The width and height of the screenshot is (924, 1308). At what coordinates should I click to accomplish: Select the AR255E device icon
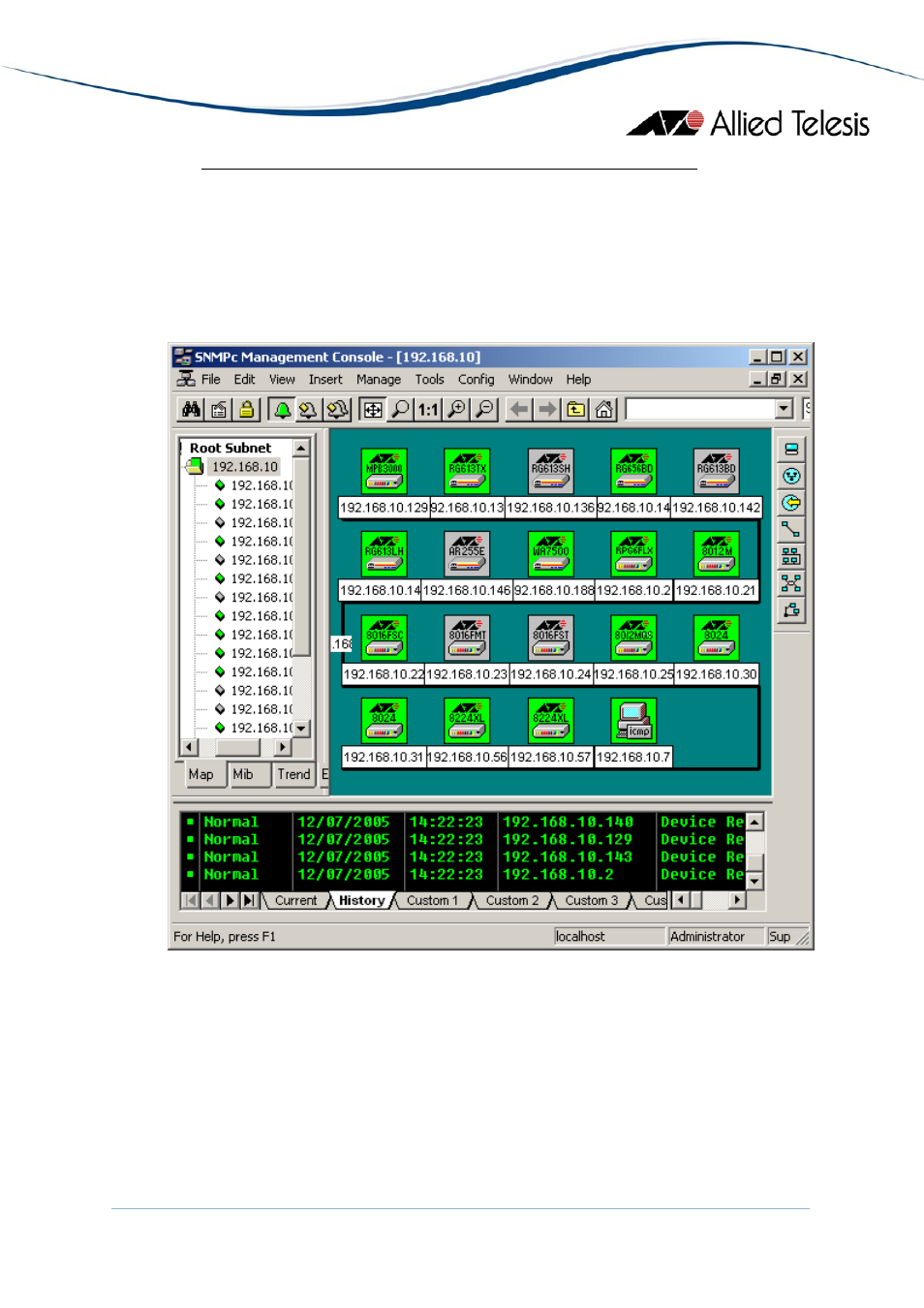pyautogui.click(x=467, y=554)
